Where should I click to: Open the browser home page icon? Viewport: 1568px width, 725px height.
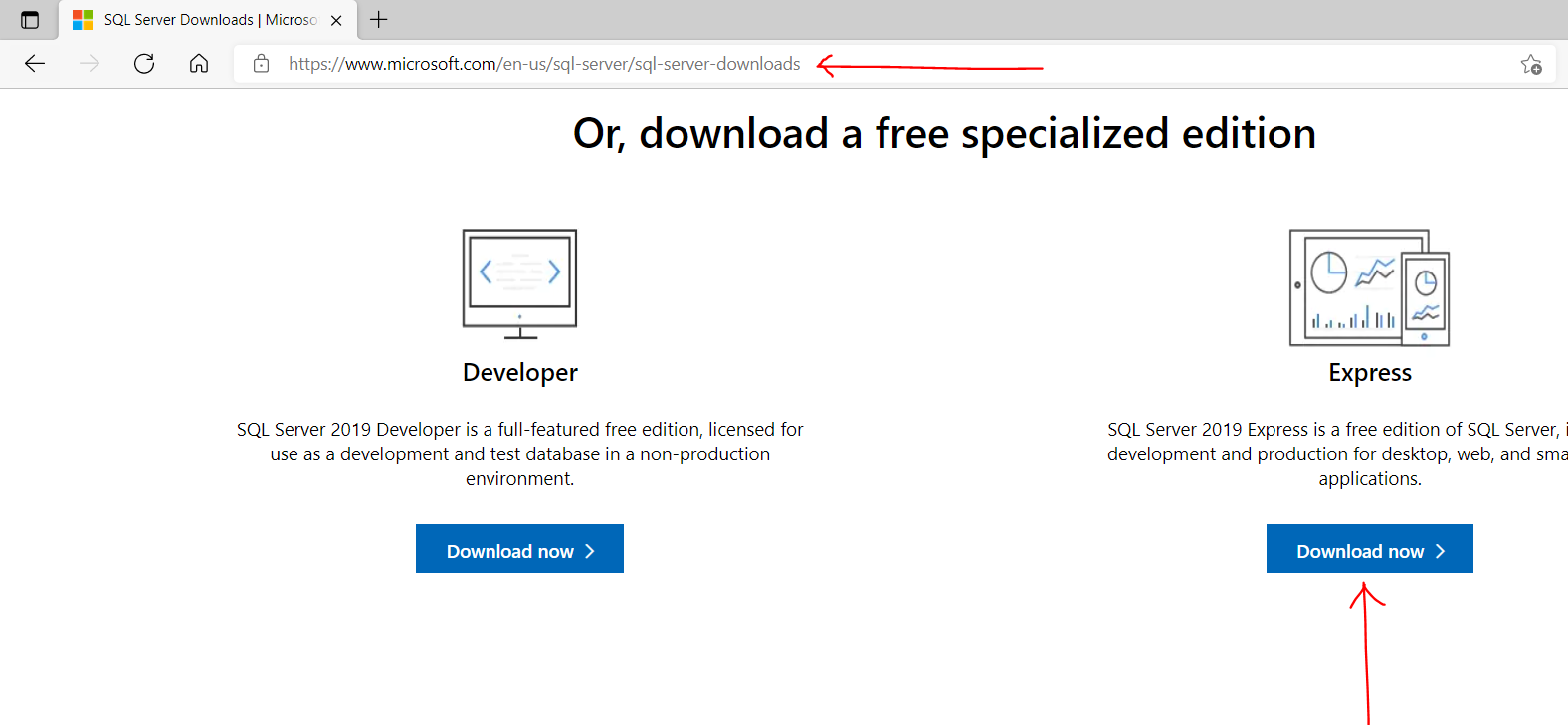click(199, 64)
